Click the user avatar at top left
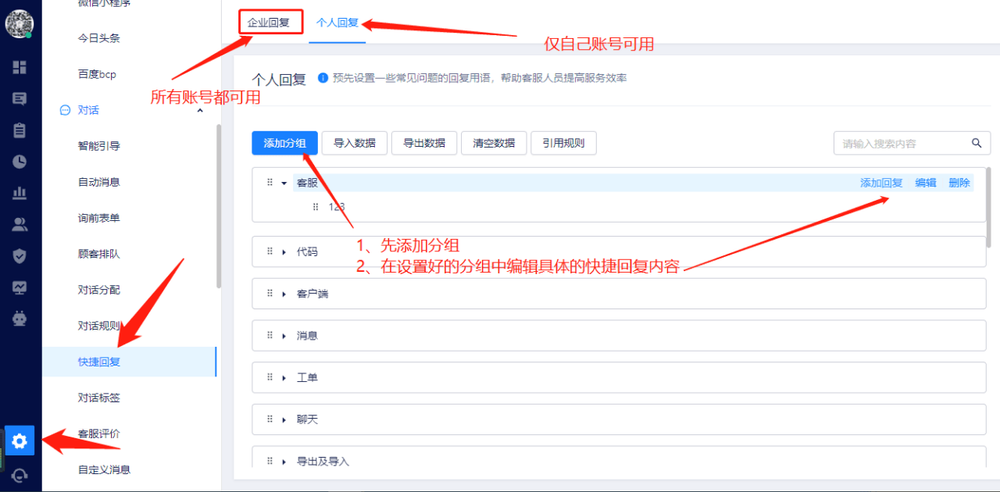Viewport: 1000px width, 492px height. tap(19, 23)
